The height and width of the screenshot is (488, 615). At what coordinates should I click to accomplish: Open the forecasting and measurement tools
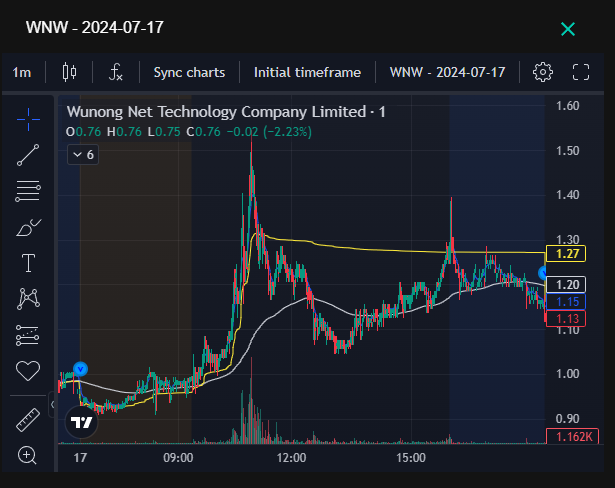pos(27,335)
